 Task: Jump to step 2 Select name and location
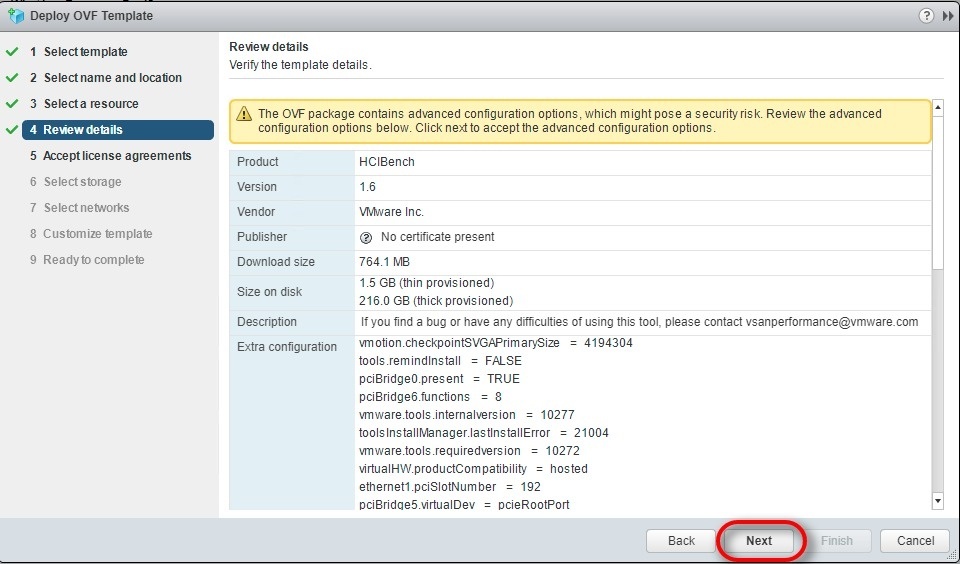click(112, 78)
